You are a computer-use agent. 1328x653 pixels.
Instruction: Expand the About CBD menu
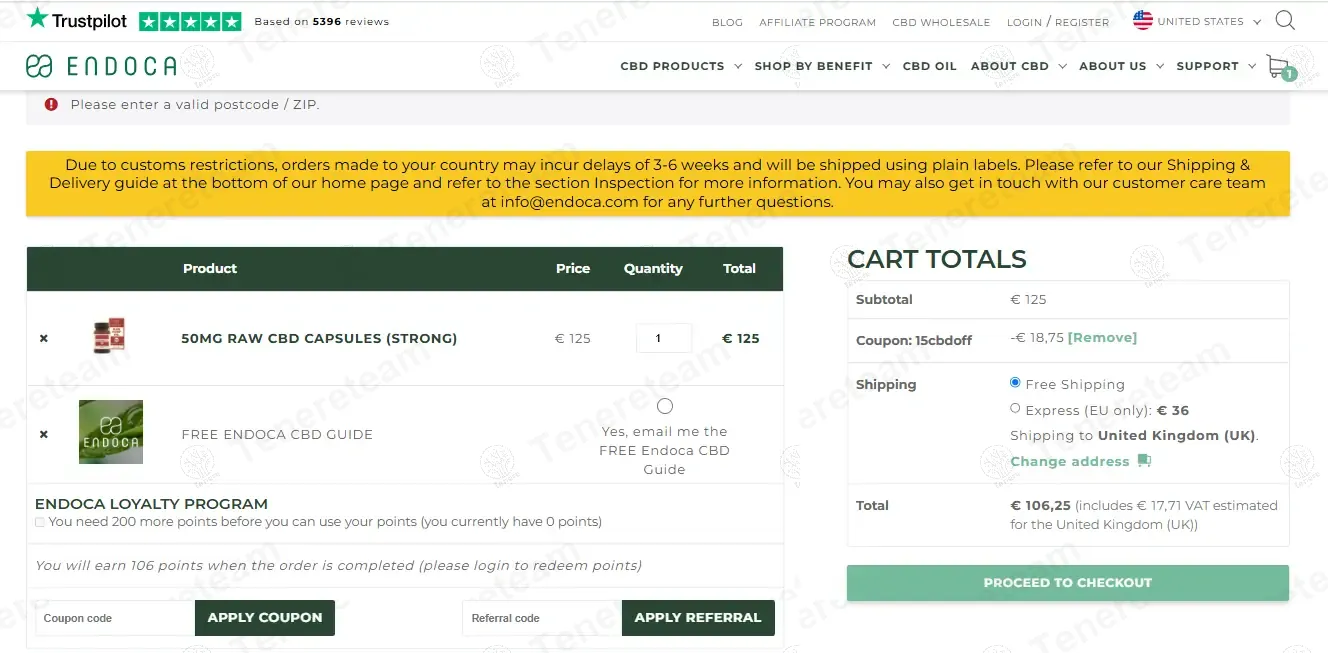pyautogui.click(x=1018, y=66)
